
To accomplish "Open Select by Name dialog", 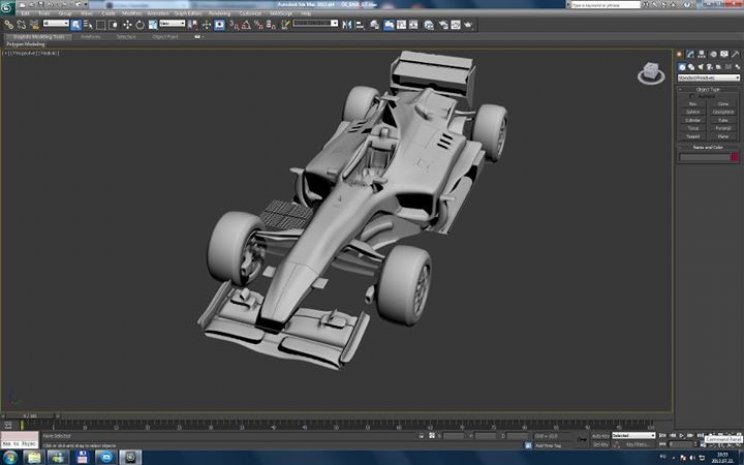I will click(88, 25).
